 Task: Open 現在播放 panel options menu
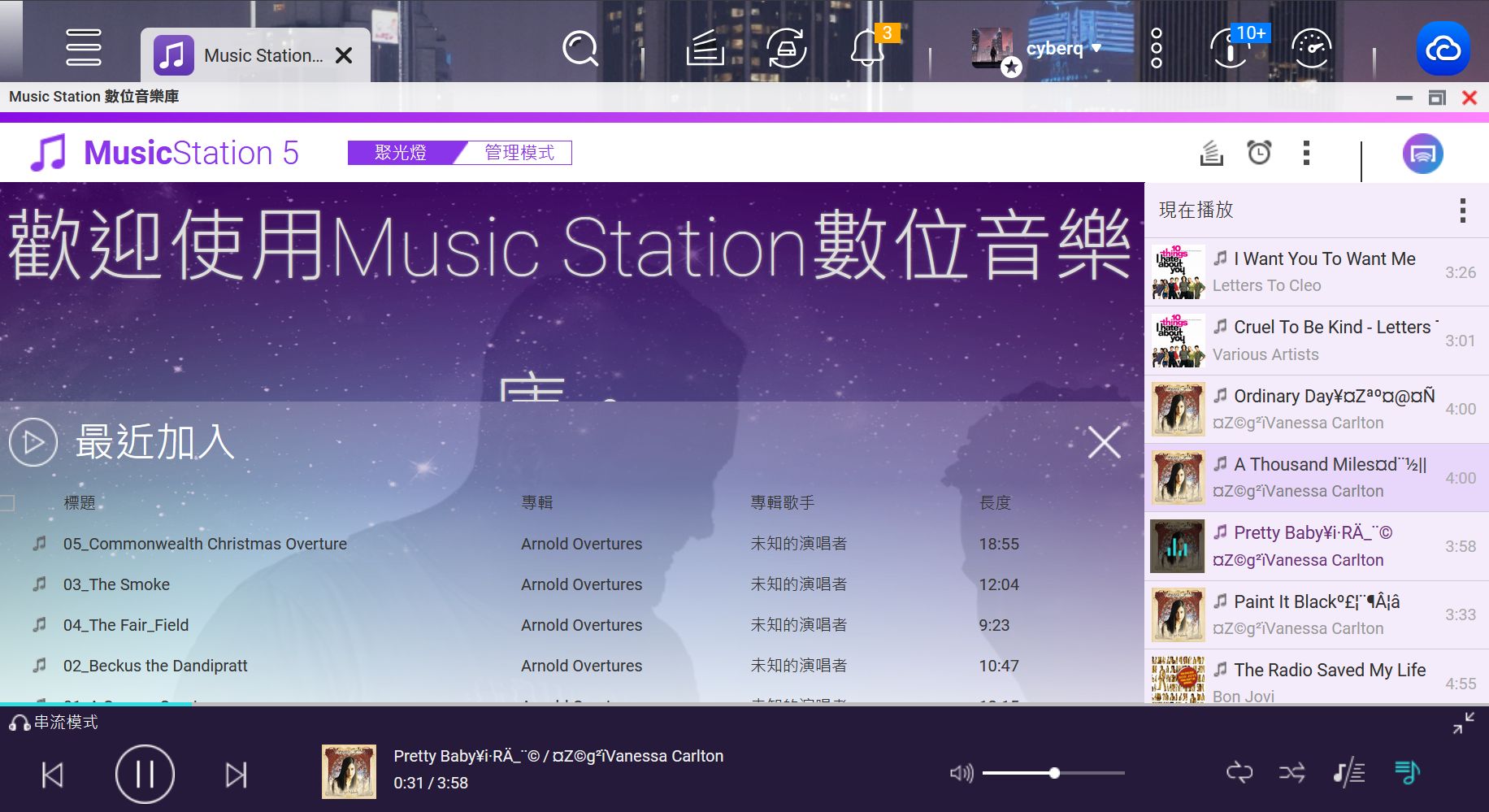1463,211
